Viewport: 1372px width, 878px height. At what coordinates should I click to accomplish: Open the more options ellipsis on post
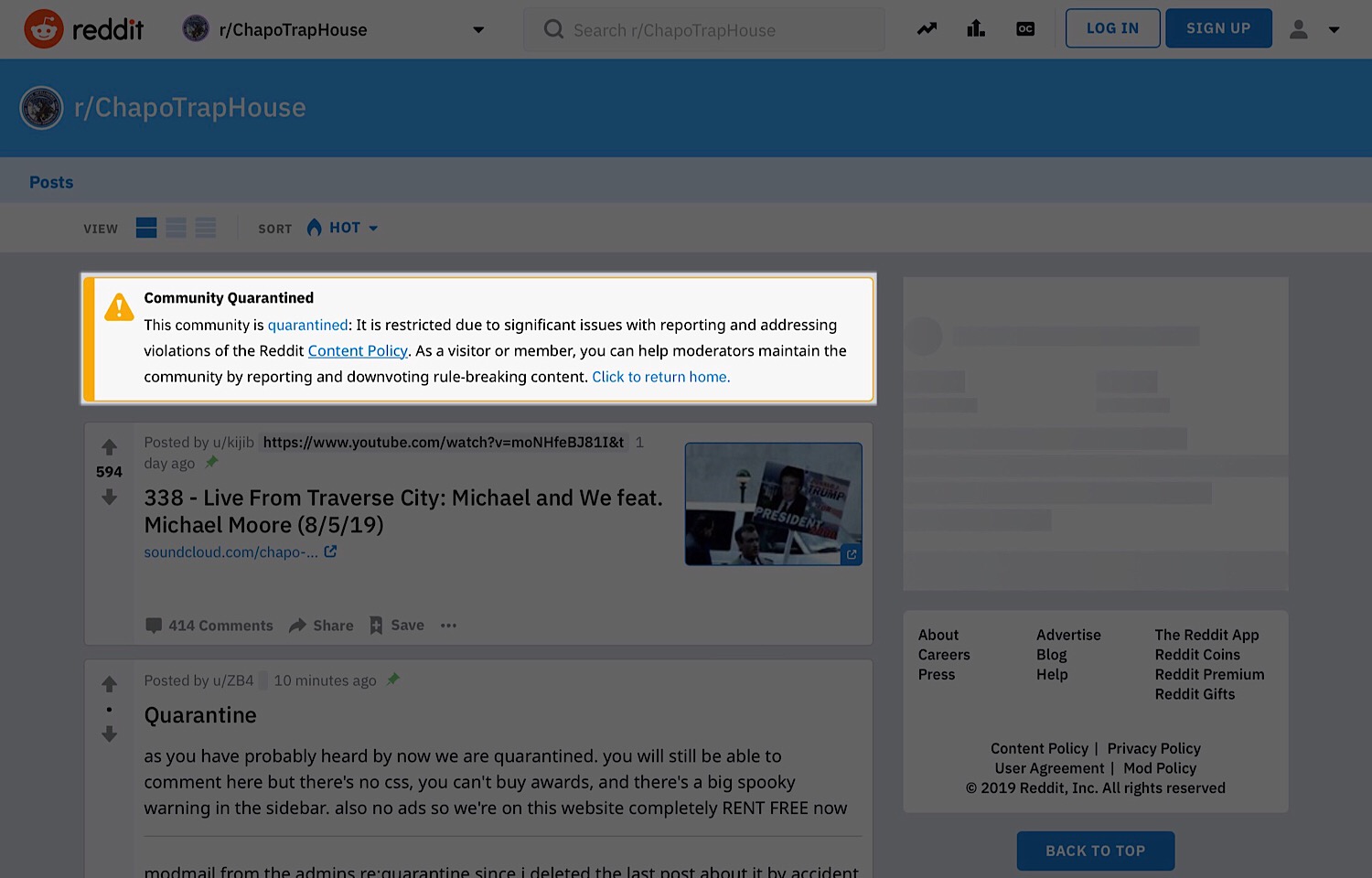(x=448, y=626)
